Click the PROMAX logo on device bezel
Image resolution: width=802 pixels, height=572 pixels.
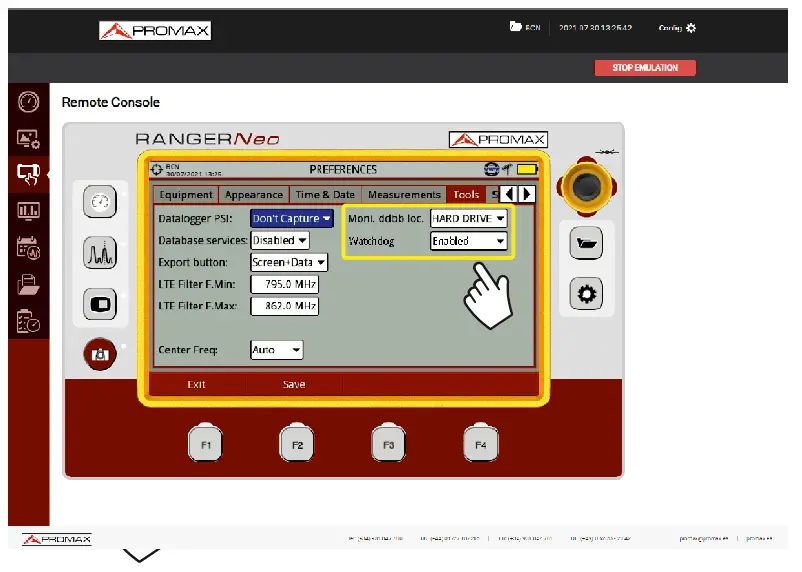coord(498,139)
